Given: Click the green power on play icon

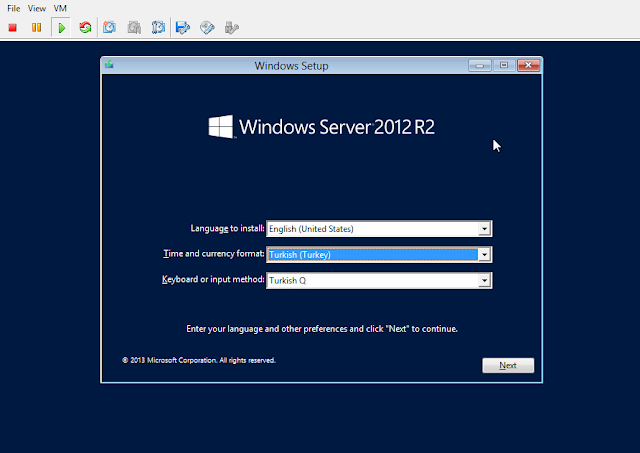Looking at the screenshot, I should pos(62,28).
